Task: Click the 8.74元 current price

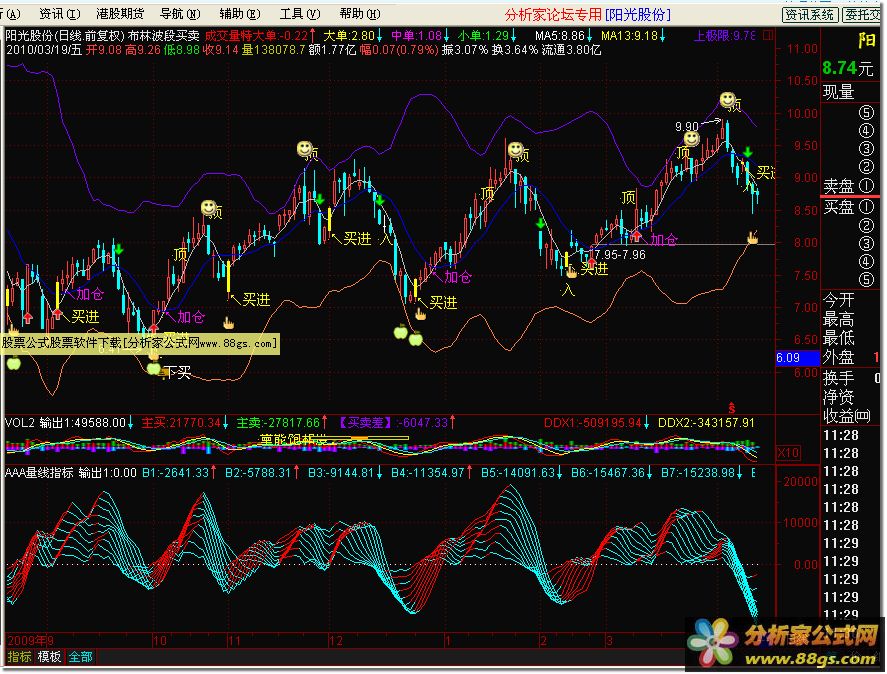Action: coord(847,68)
